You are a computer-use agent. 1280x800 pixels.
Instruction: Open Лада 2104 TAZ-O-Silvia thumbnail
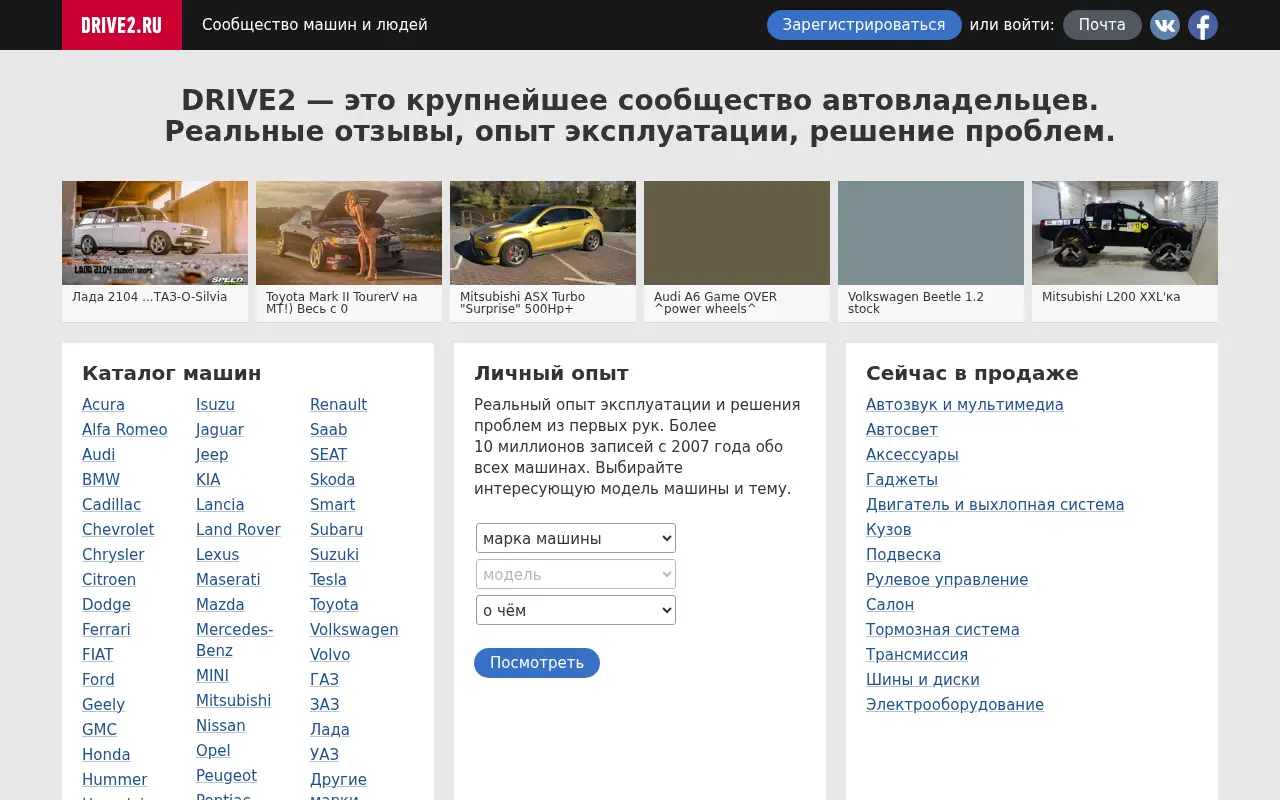155,233
